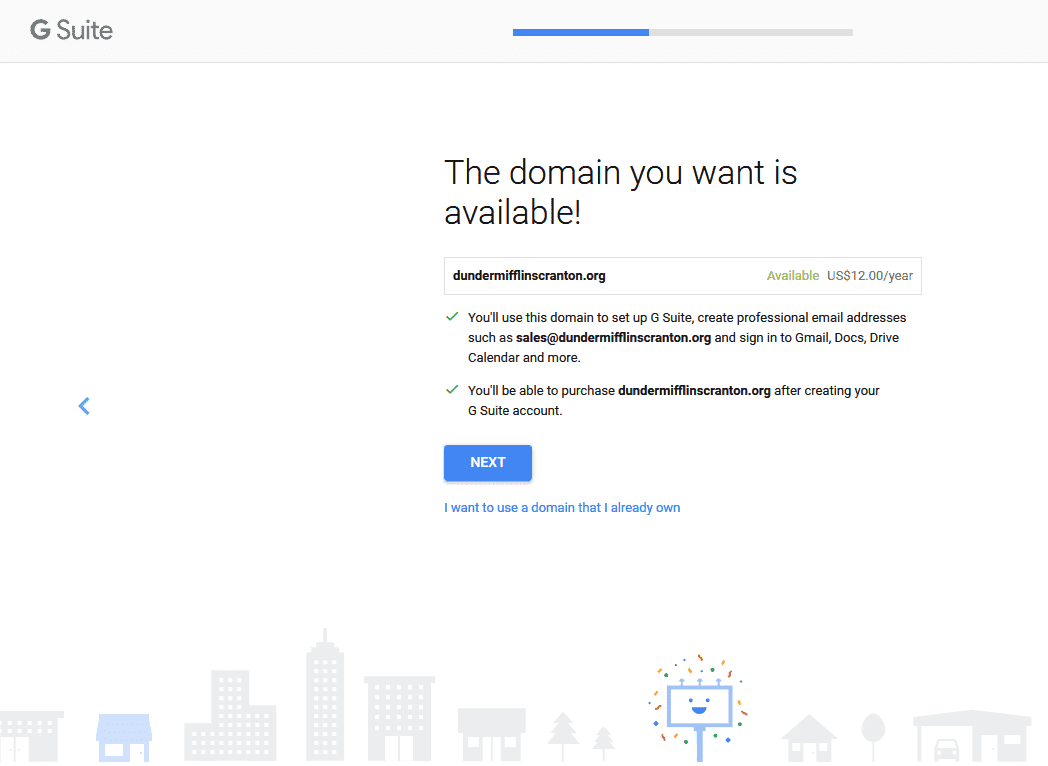Click the green 'Available' status text

tap(792, 275)
